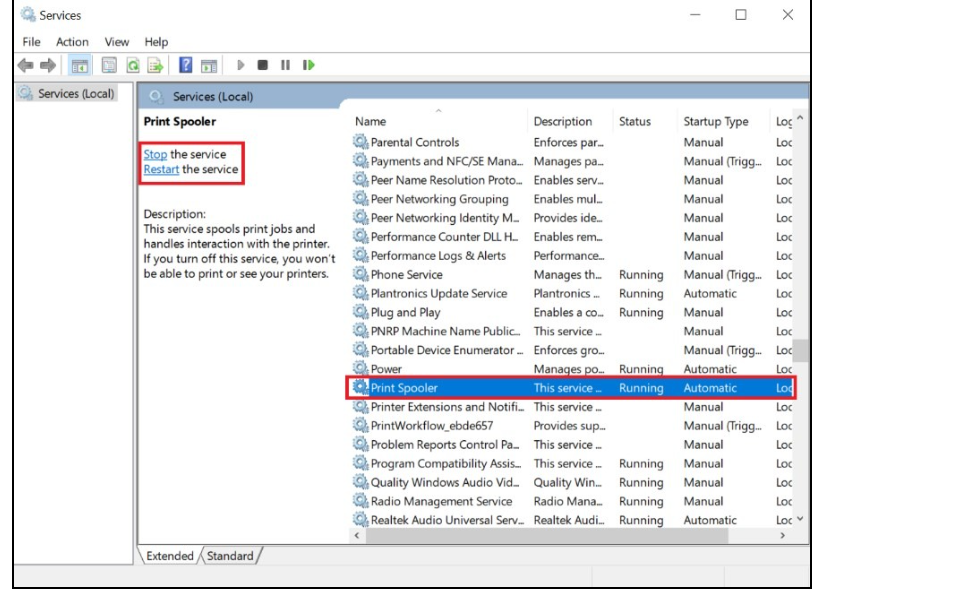
Task: Click gear icon beside Peer Networking Grouping
Action: tap(361, 199)
